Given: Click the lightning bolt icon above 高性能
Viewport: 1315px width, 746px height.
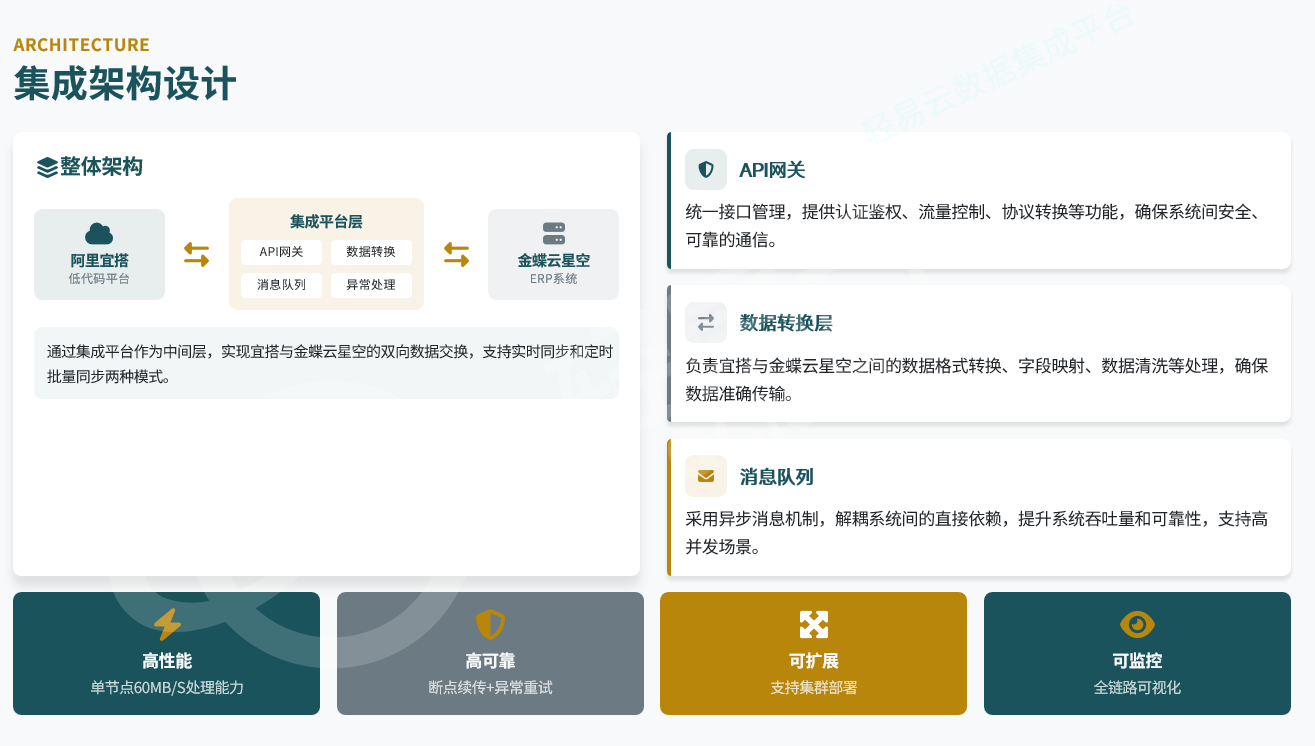Looking at the screenshot, I should pos(167,625).
